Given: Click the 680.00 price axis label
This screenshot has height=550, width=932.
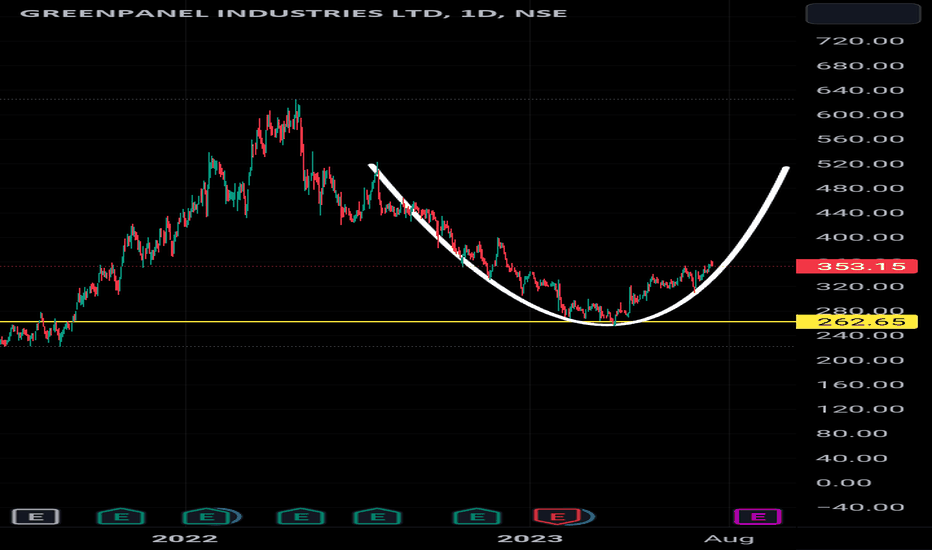Looking at the screenshot, I should coord(860,65).
